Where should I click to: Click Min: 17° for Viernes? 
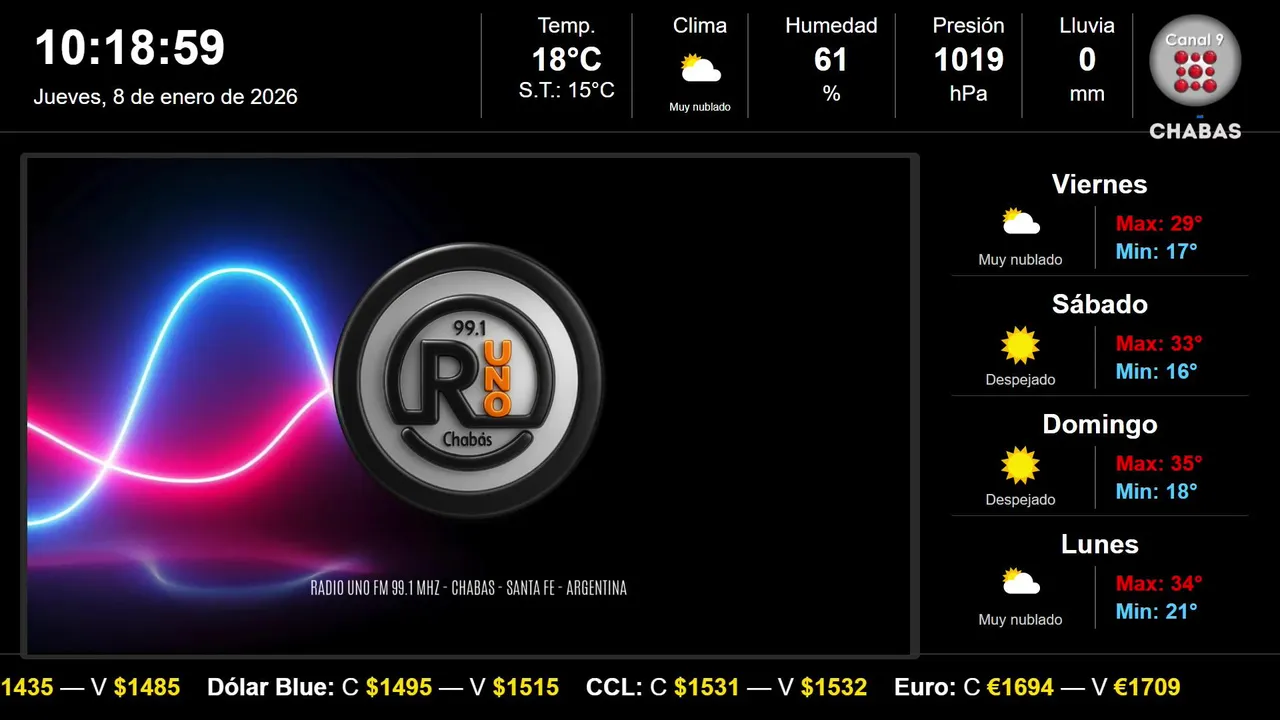pos(1157,251)
